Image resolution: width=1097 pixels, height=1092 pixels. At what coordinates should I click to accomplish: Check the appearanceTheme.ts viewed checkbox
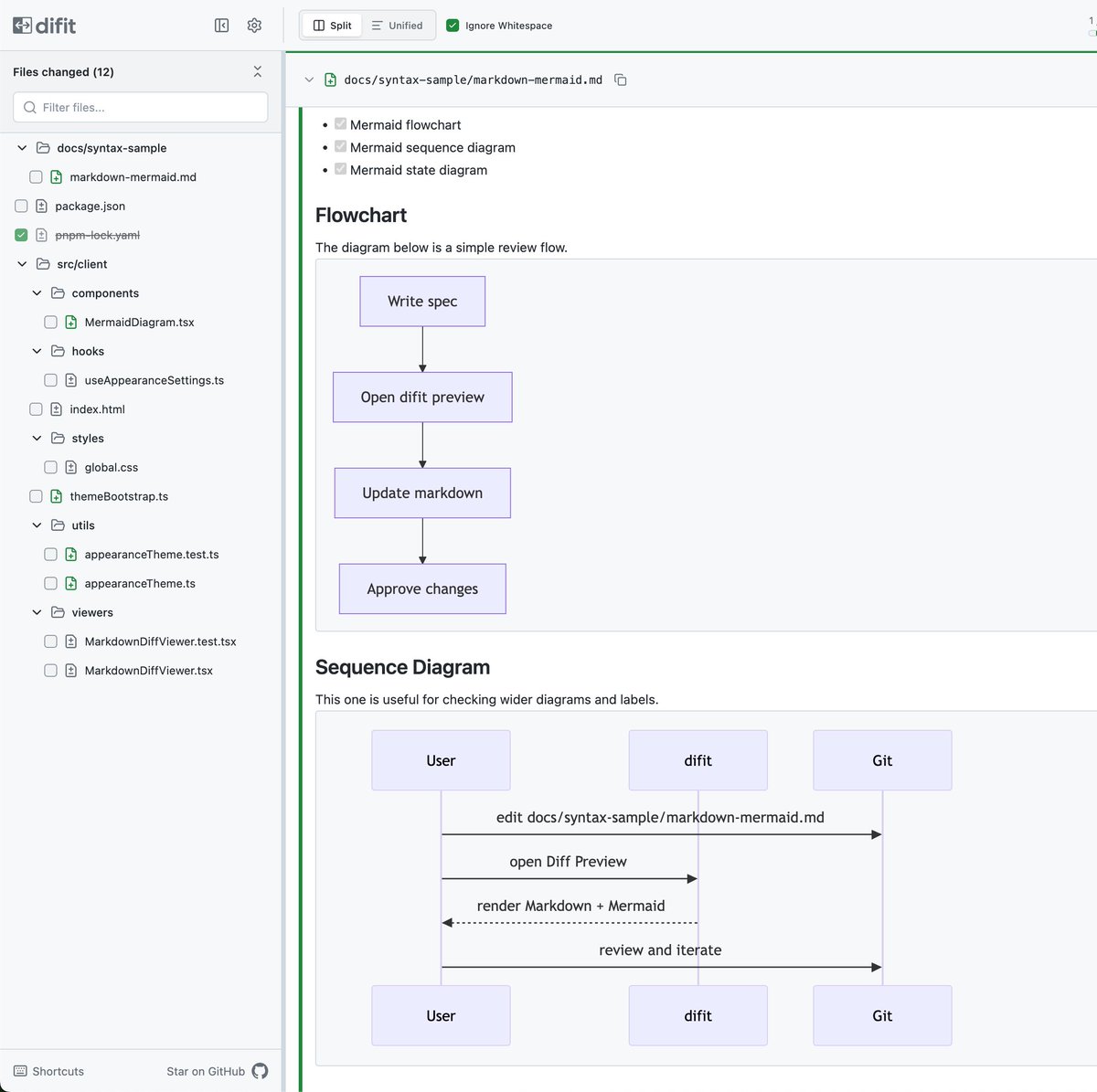(50, 583)
